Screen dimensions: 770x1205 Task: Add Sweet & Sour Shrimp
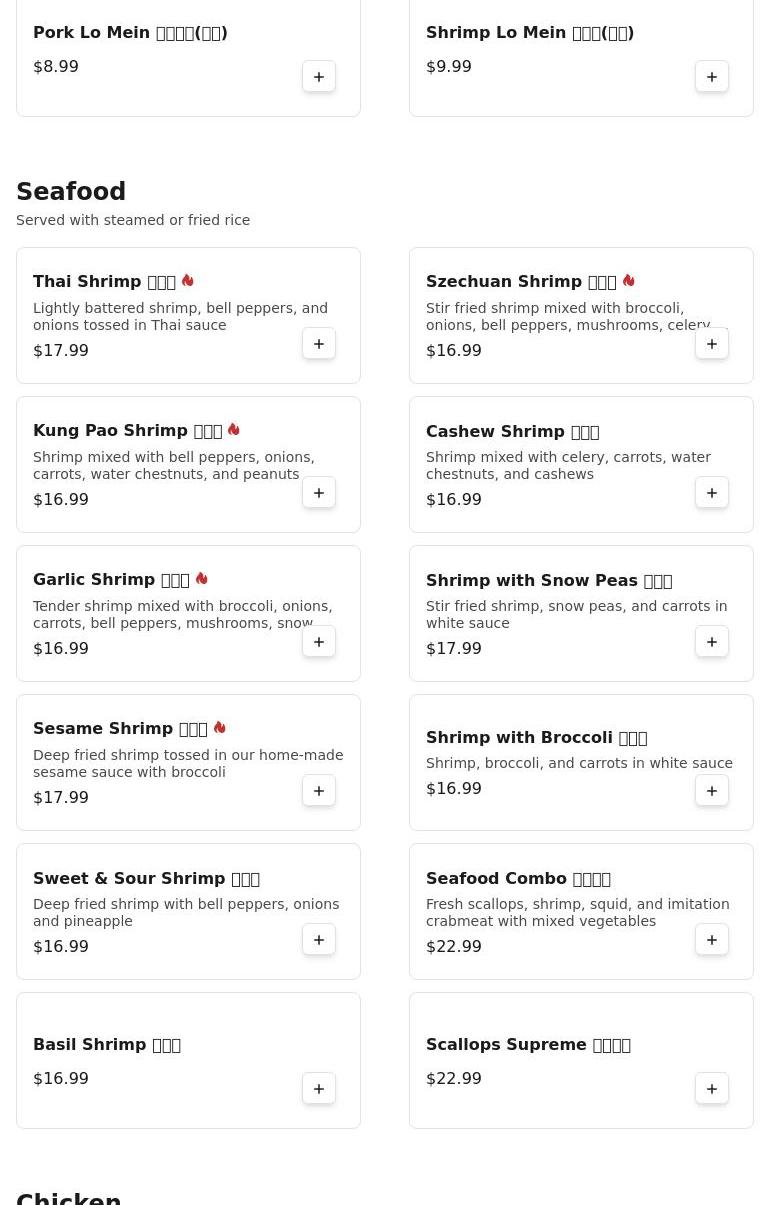click(x=319, y=940)
